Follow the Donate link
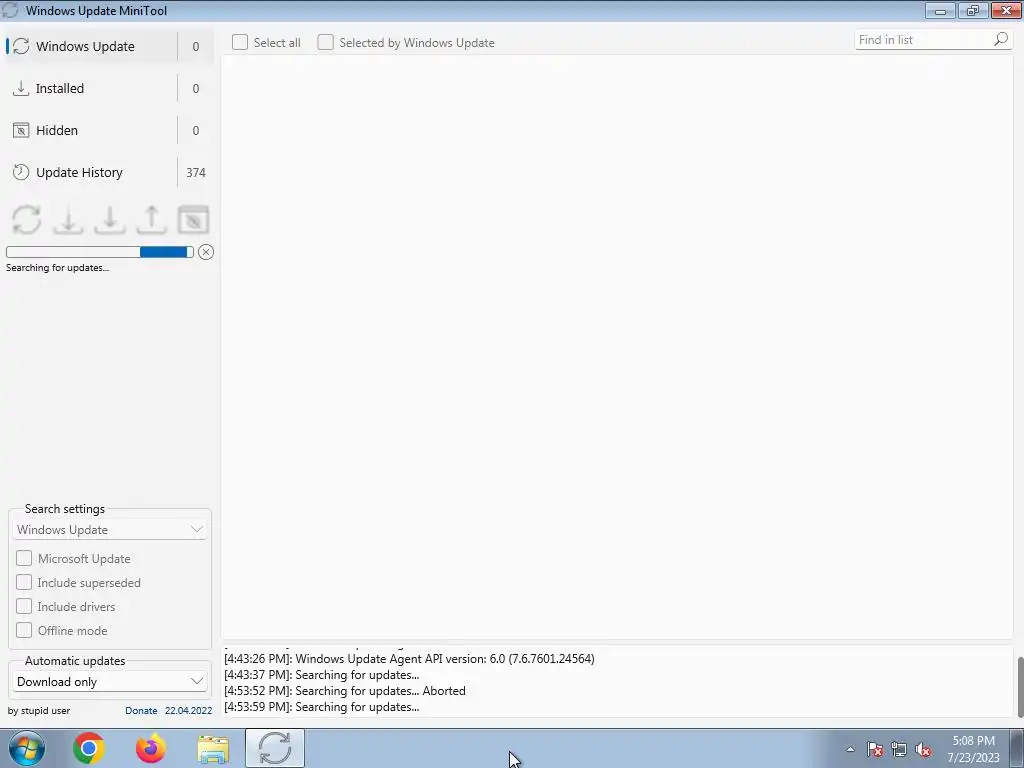Viewport: 1024px width, 768px height. tap(141, 711)
